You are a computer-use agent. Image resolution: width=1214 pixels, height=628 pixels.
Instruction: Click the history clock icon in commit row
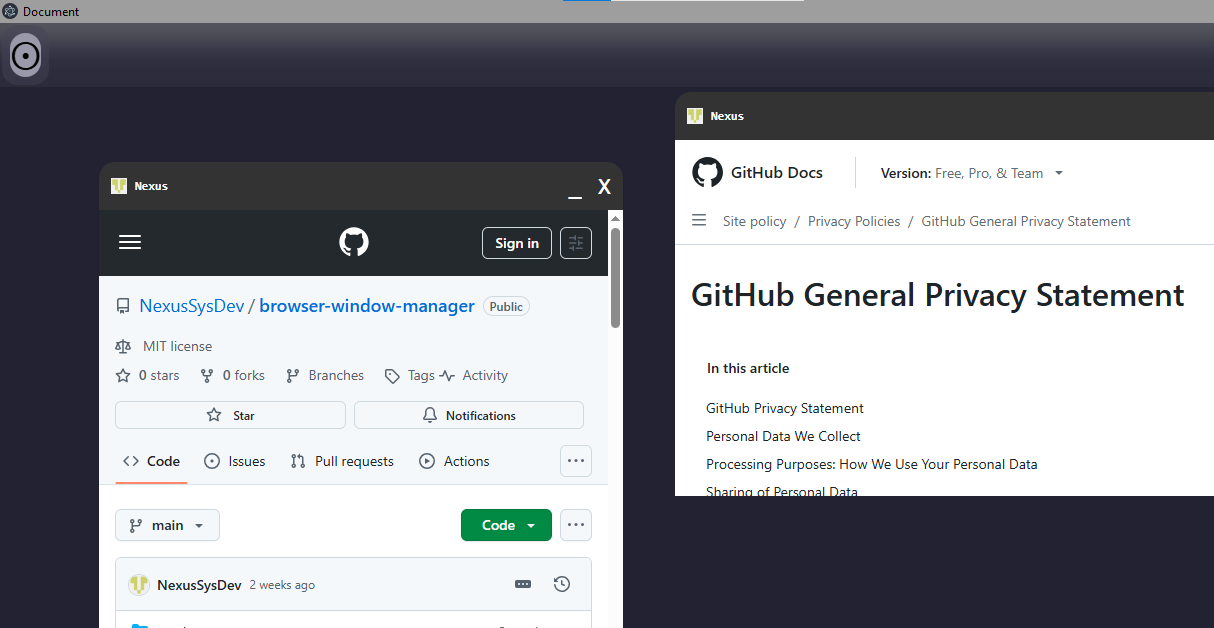point(562,584)
